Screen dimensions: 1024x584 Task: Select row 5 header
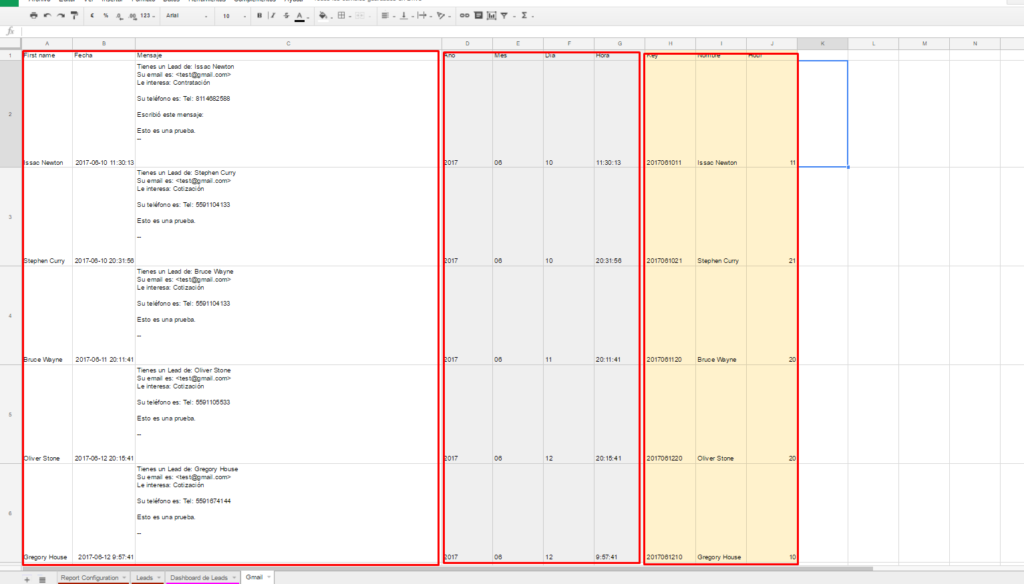click(x=10, y=414)
